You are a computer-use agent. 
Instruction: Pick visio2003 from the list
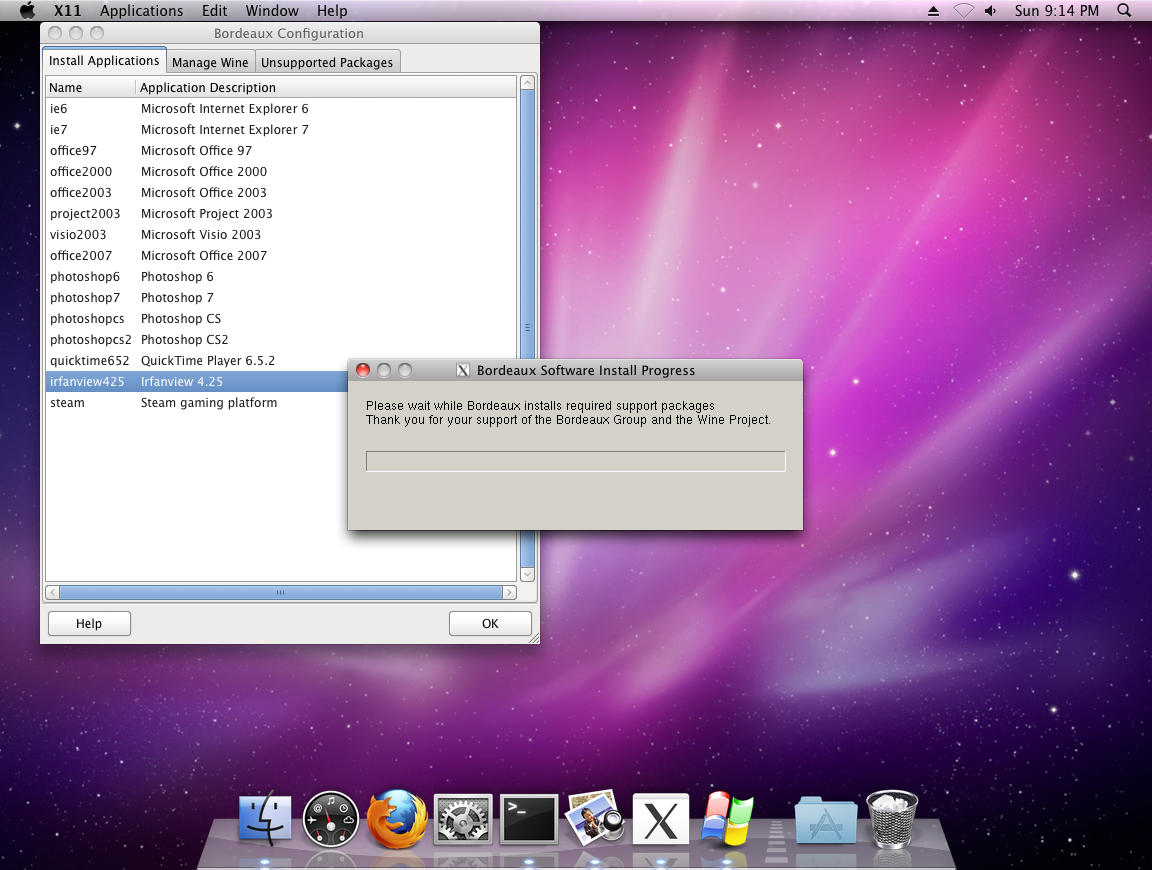[x=281, y=234]
